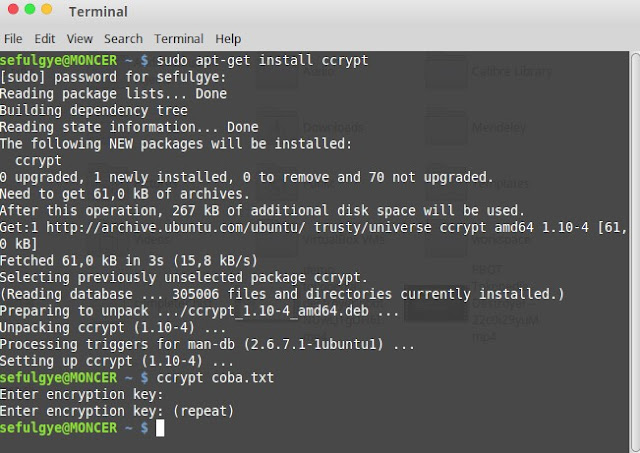Click the 'Enter encryption key: (repeat)' line
This screenshot has height=453, width=640.
tap(117, 411)
